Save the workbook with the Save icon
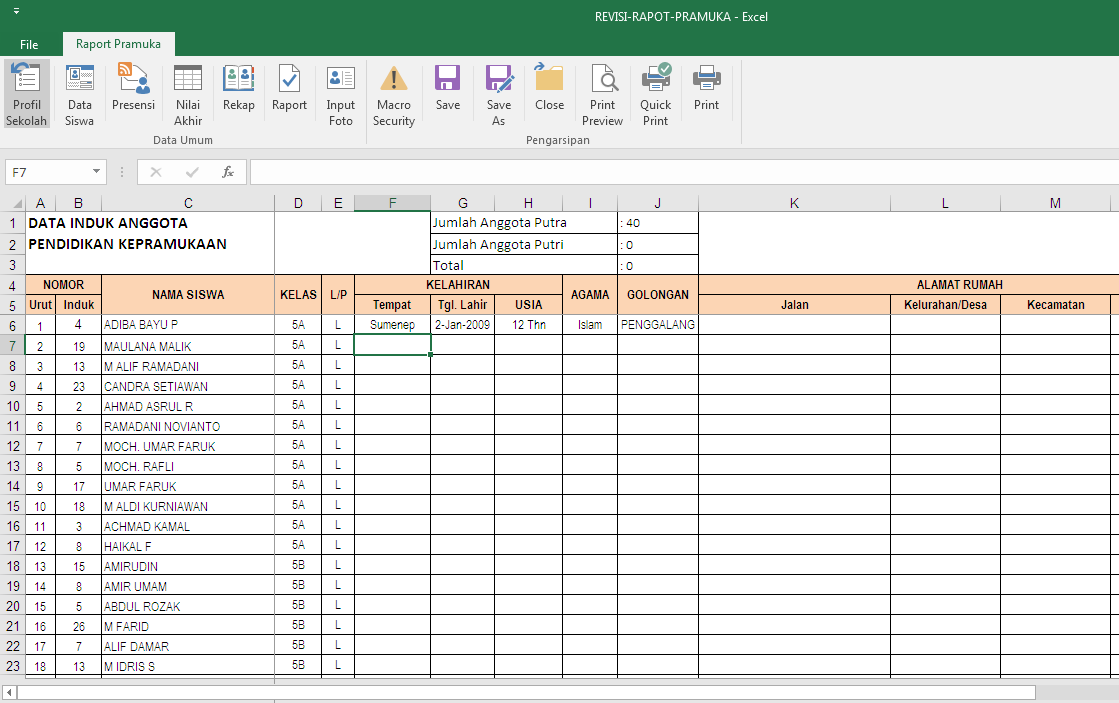This screenshot has height=703, width=1119. coord(447,92)
